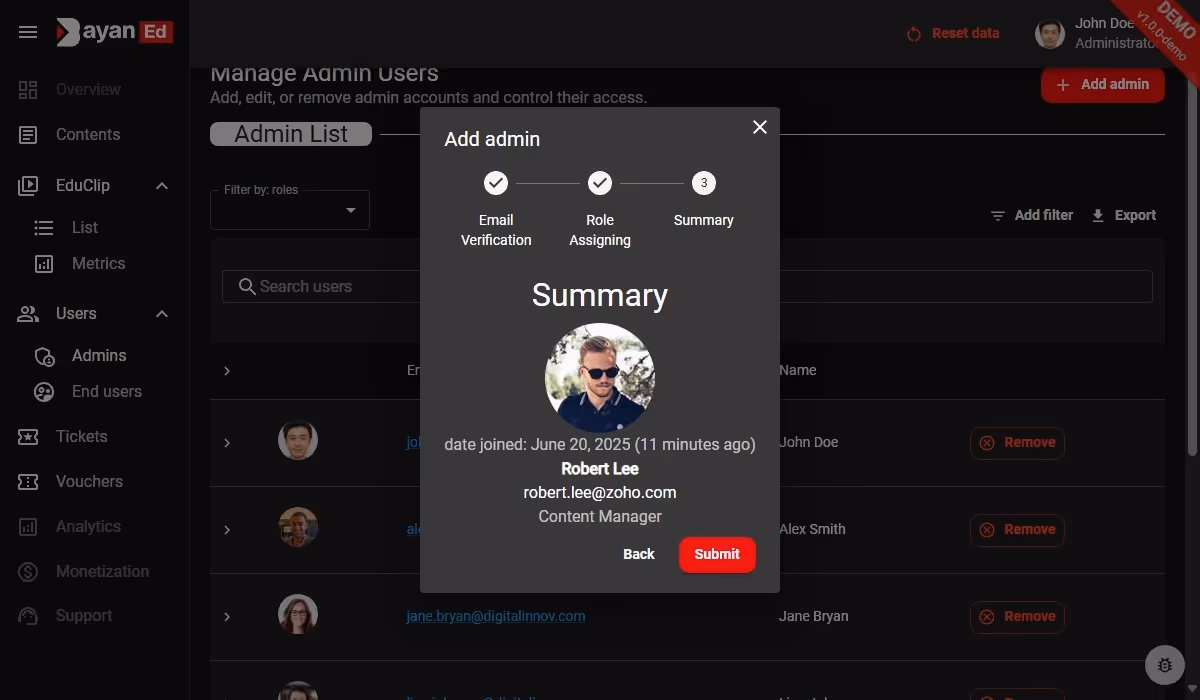Open John Doe's profile avatar
This screenshot has width=1200, height=700.
pos(1050,34)
